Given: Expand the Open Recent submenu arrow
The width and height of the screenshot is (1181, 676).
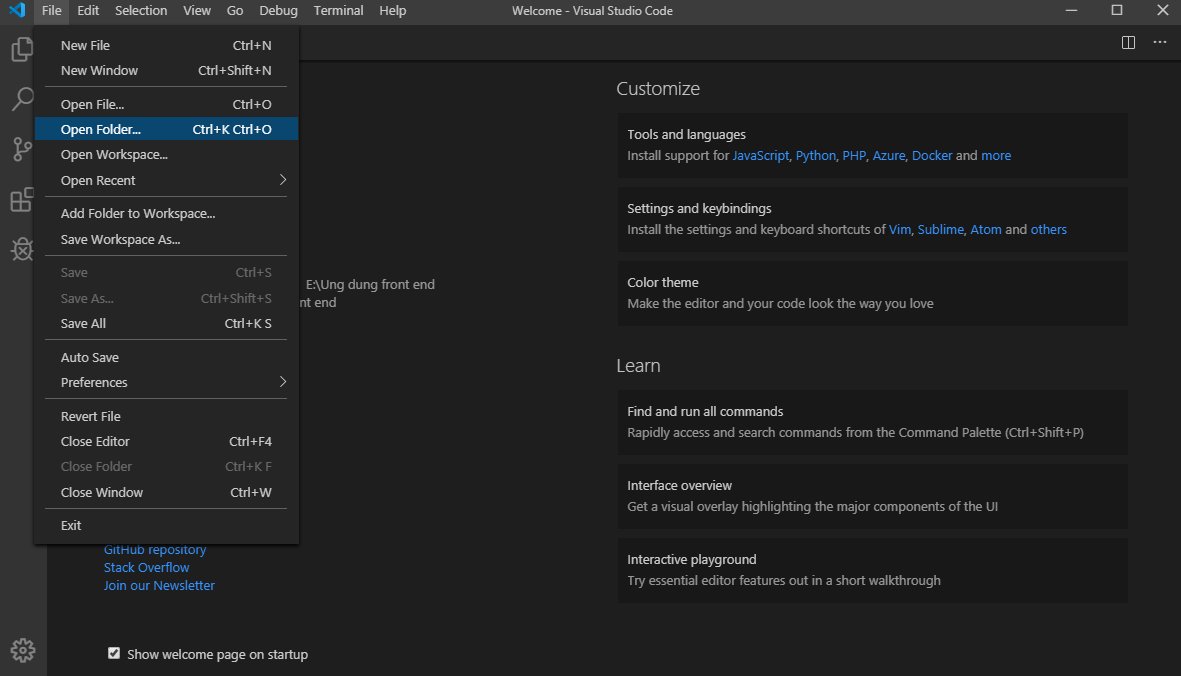Looking at the screenshot, I should [282, 180].
